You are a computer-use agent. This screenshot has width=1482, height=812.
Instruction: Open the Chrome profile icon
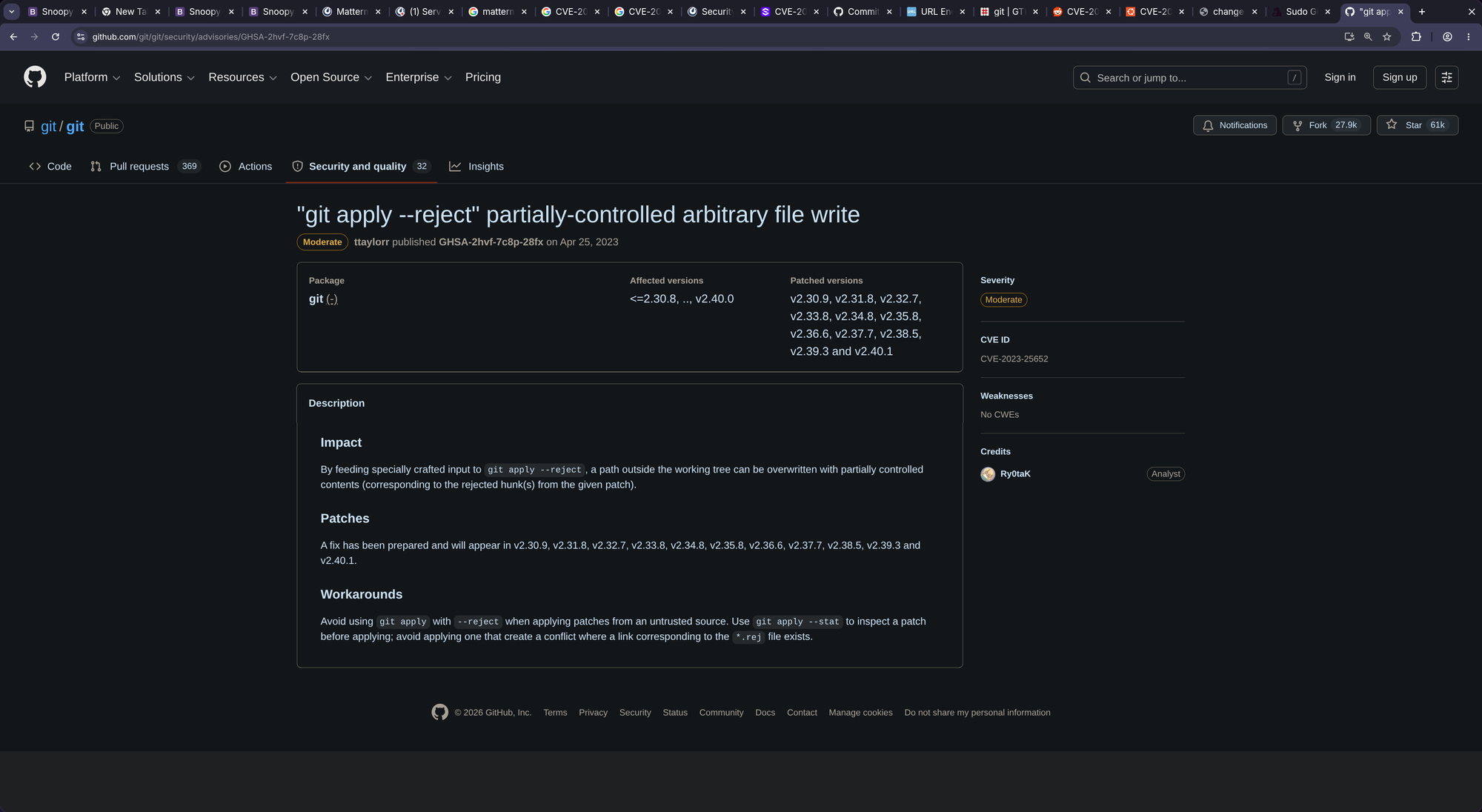point(1447,36)
